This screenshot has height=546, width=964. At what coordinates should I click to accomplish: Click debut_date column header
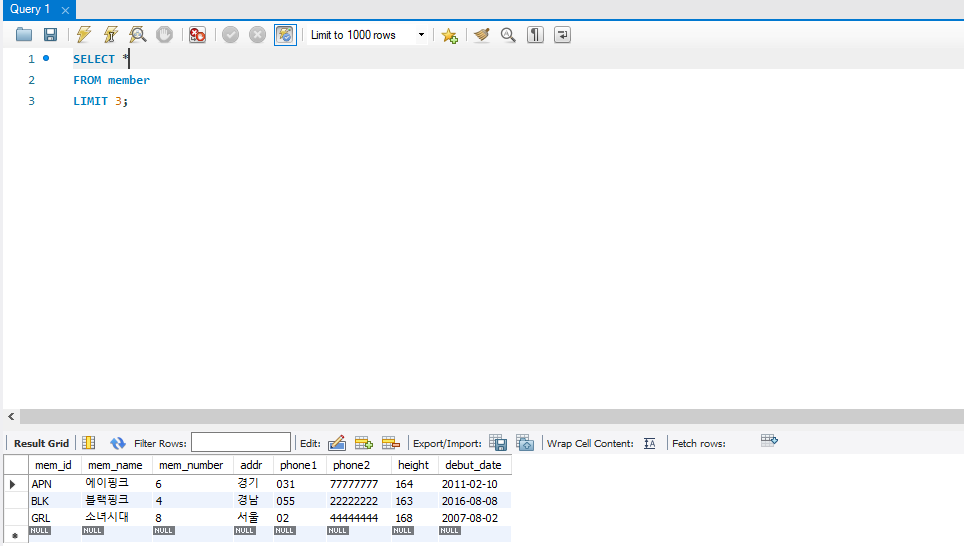click(x=473, y=465)
